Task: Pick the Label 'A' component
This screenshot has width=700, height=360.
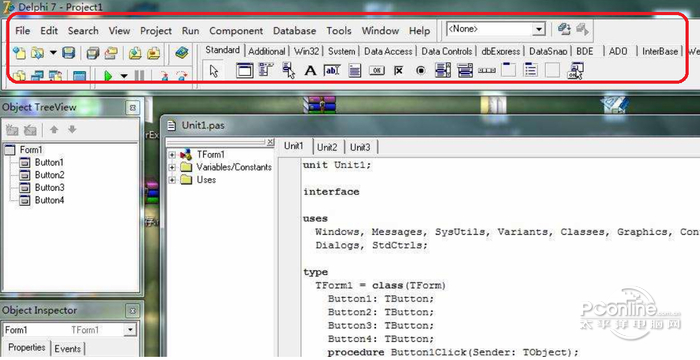Action: click(x=310, y=70)
